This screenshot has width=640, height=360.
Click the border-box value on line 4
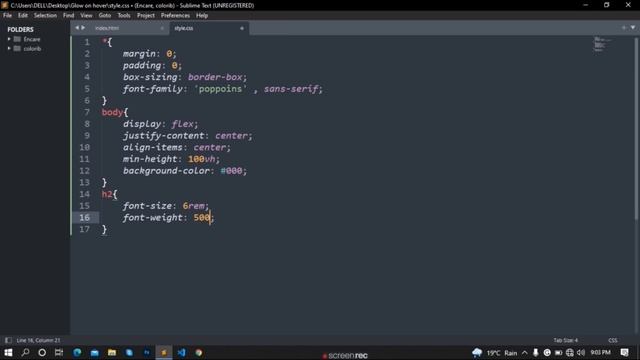[x=215, y=77]
